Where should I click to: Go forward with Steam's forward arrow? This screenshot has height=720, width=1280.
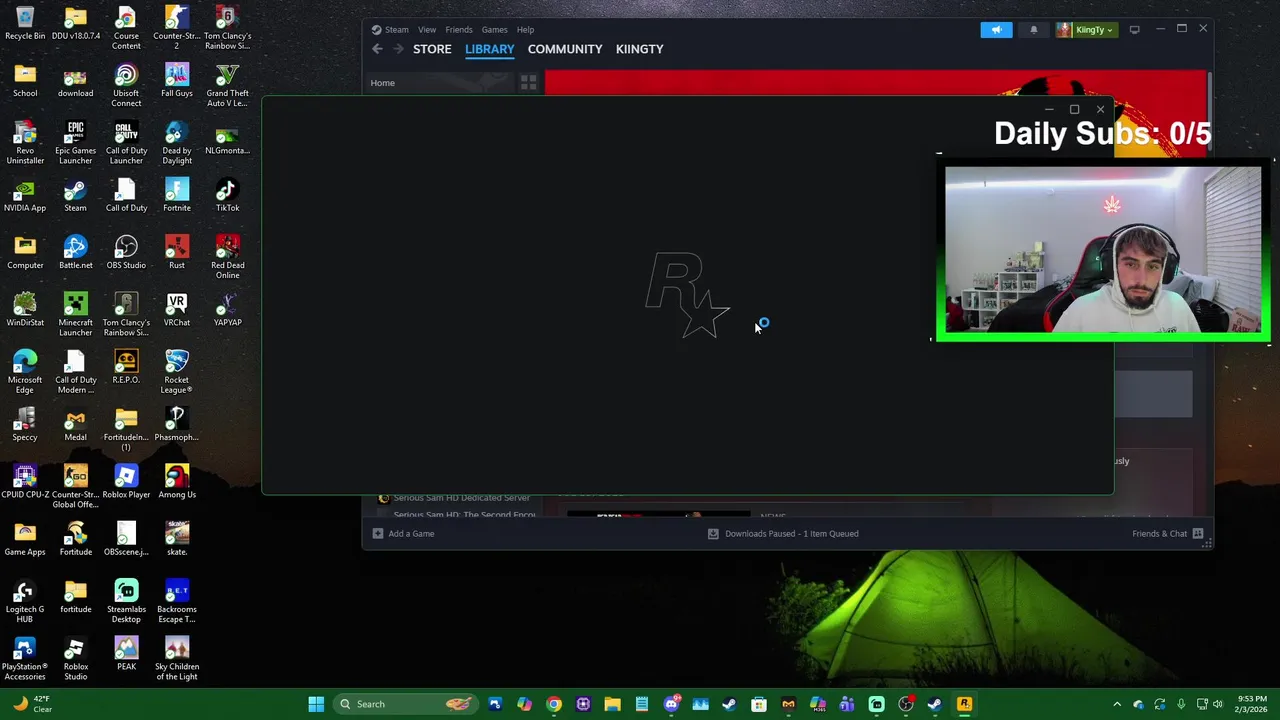(398, 49)
